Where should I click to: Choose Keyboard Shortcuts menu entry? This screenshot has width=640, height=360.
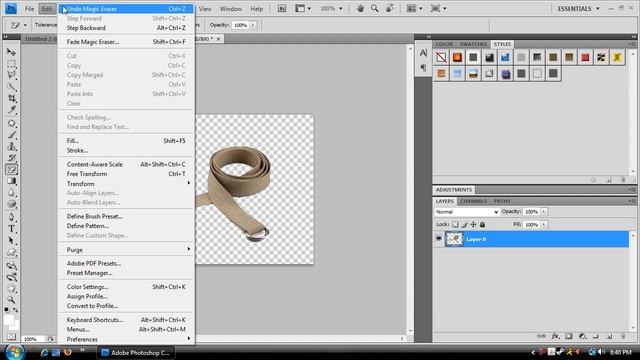point(126,320)
